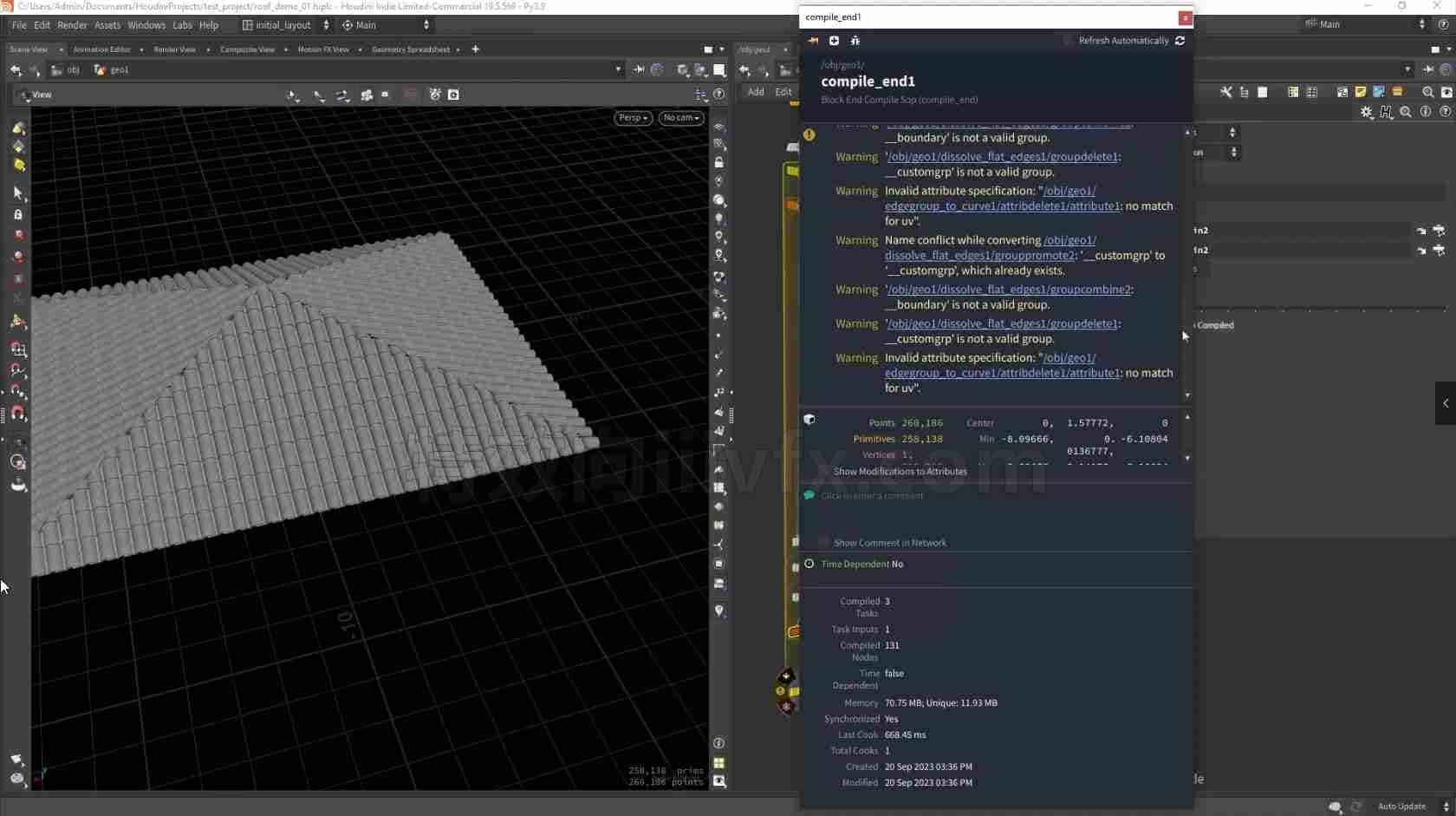The width and height of the screenshot is (1456, 816).
Task: Open parameter pane gear settings icon
Action: (x=1367, y=112)
